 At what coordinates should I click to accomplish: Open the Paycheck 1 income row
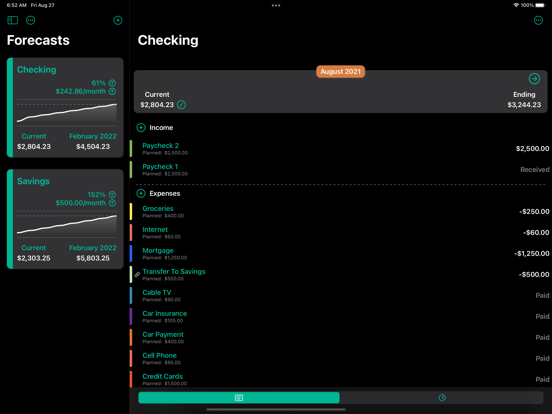[x=340, y=170]
